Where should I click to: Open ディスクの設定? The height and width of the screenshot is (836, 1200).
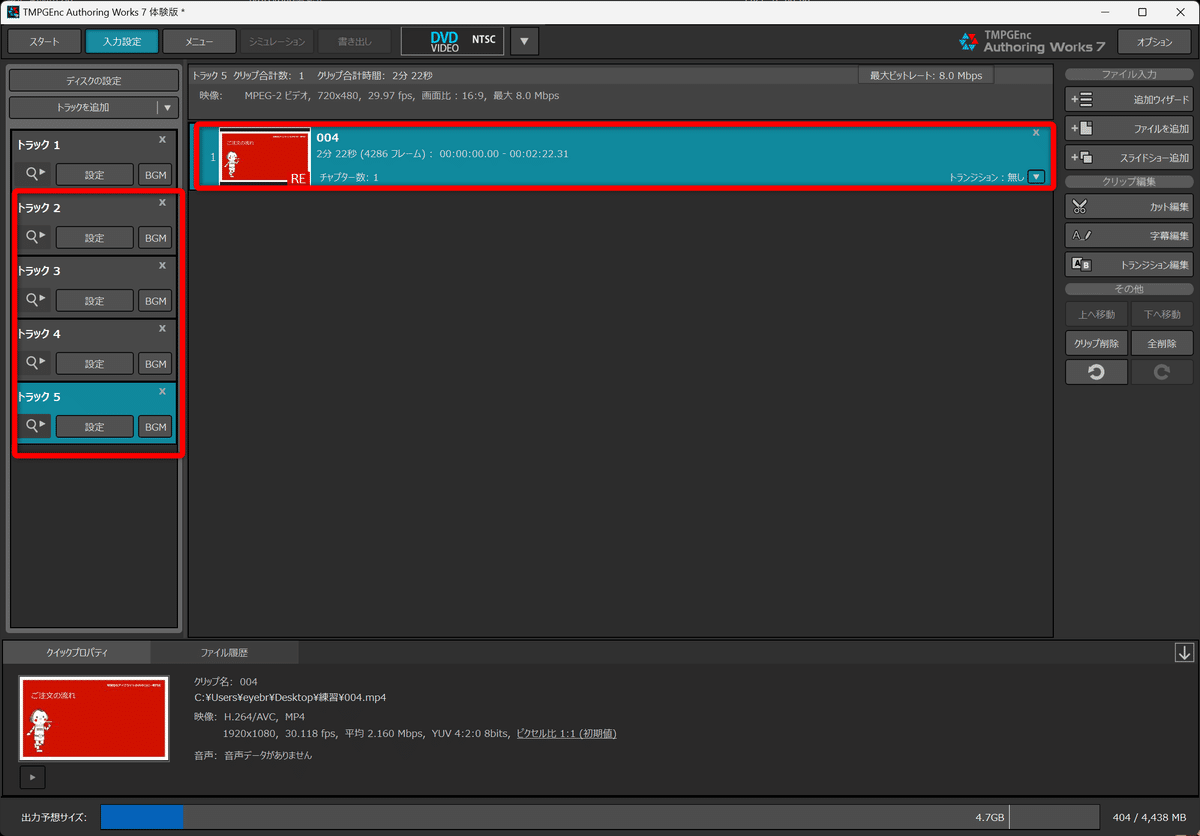pos(94,81)
